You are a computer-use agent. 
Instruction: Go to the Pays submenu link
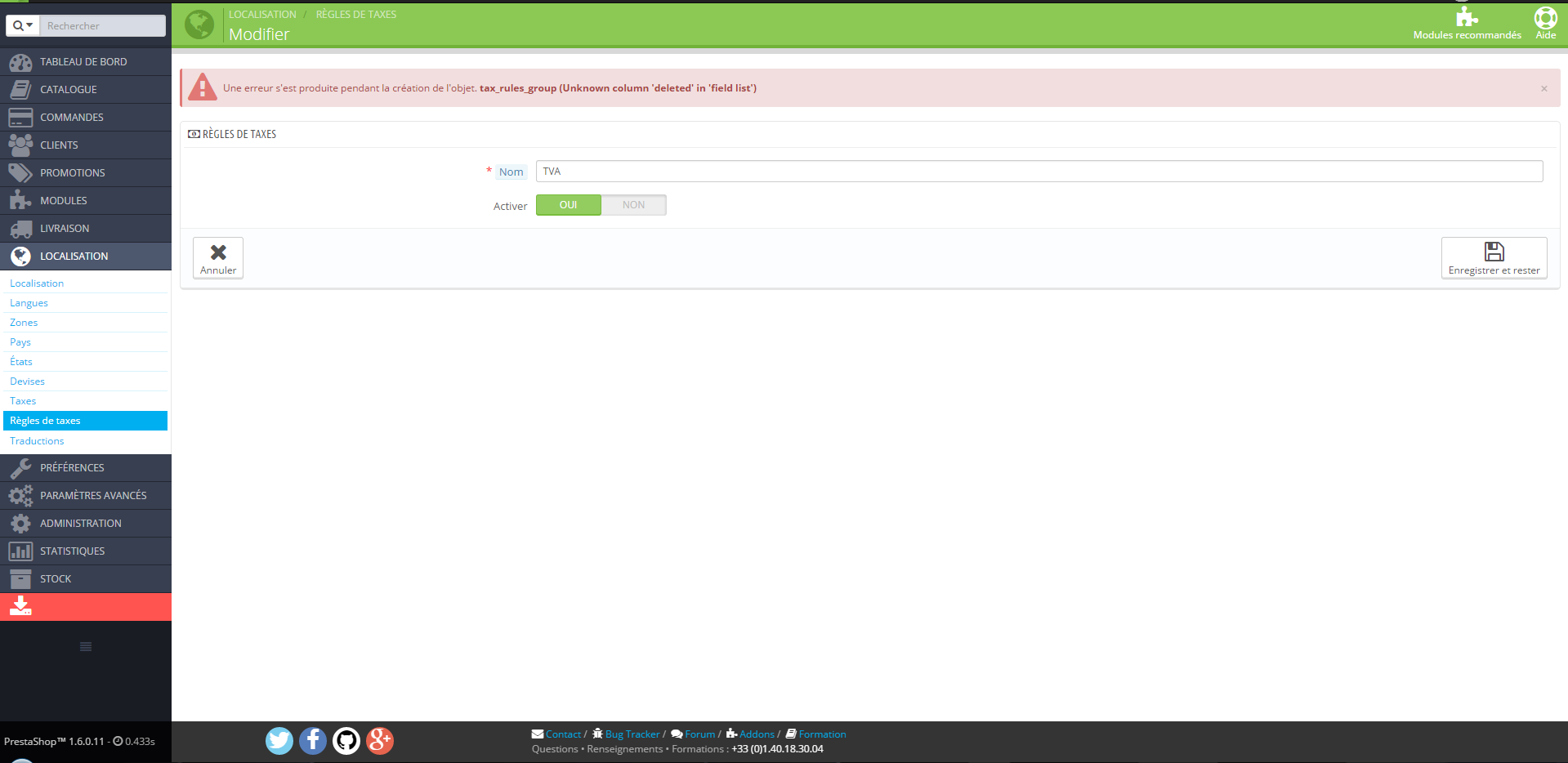coord(20,342)
